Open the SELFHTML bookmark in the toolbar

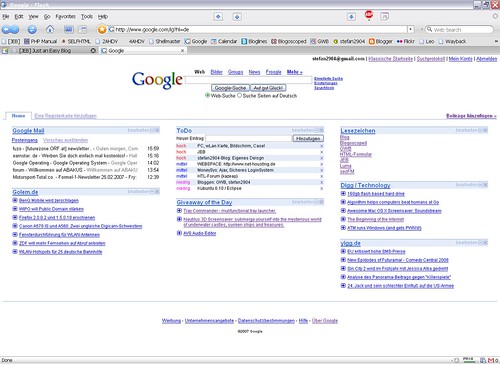click(76, 41)
